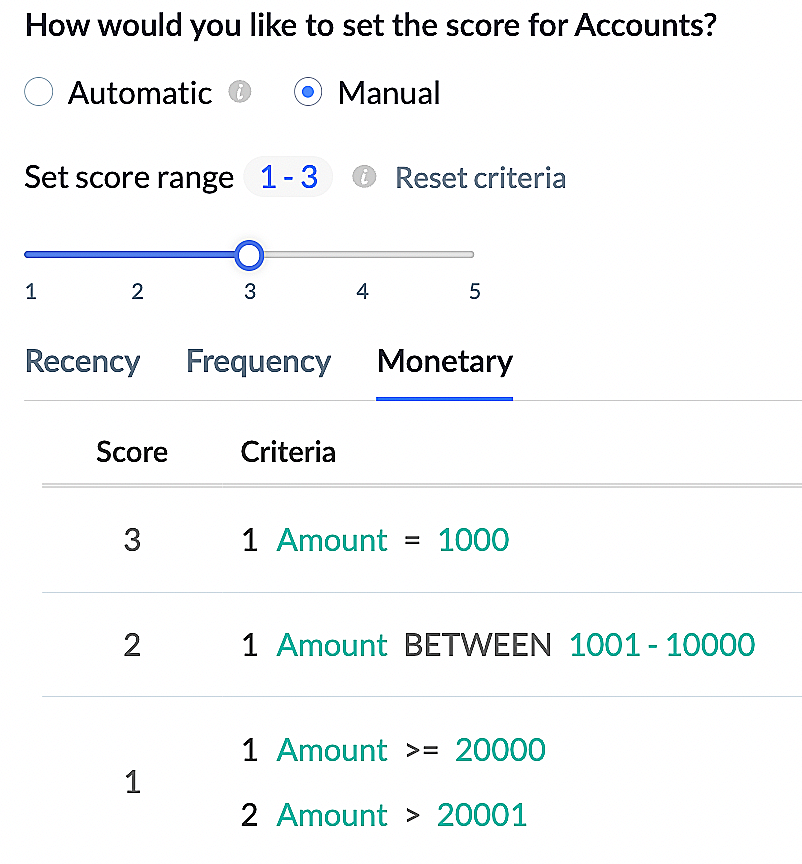The image size is (802, 864).
Task: Switch to the Frequency tab
Action: [x=258, y=361]
